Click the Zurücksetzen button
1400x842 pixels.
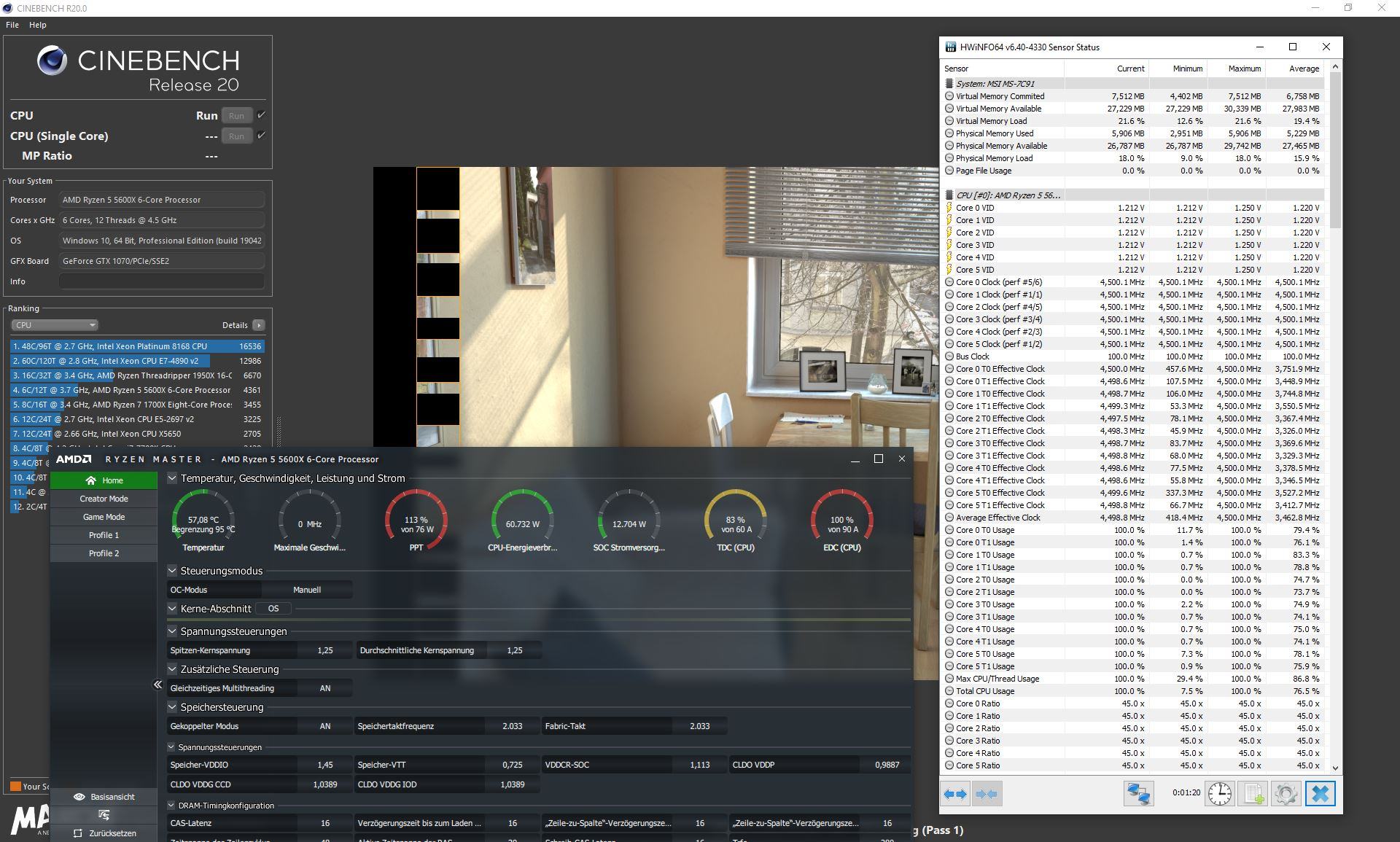[104, 833]
